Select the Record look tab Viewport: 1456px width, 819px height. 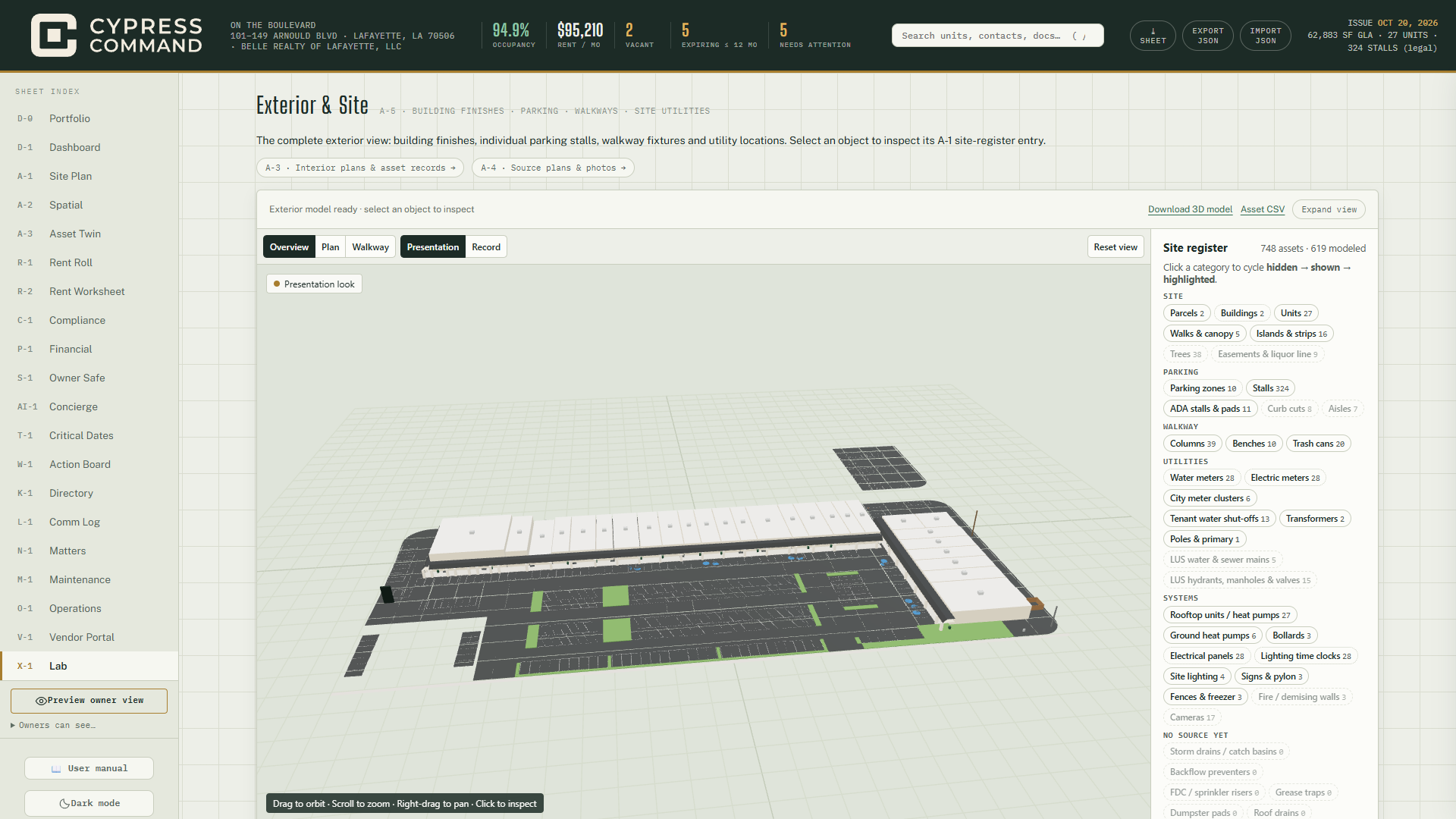[486, 247]
